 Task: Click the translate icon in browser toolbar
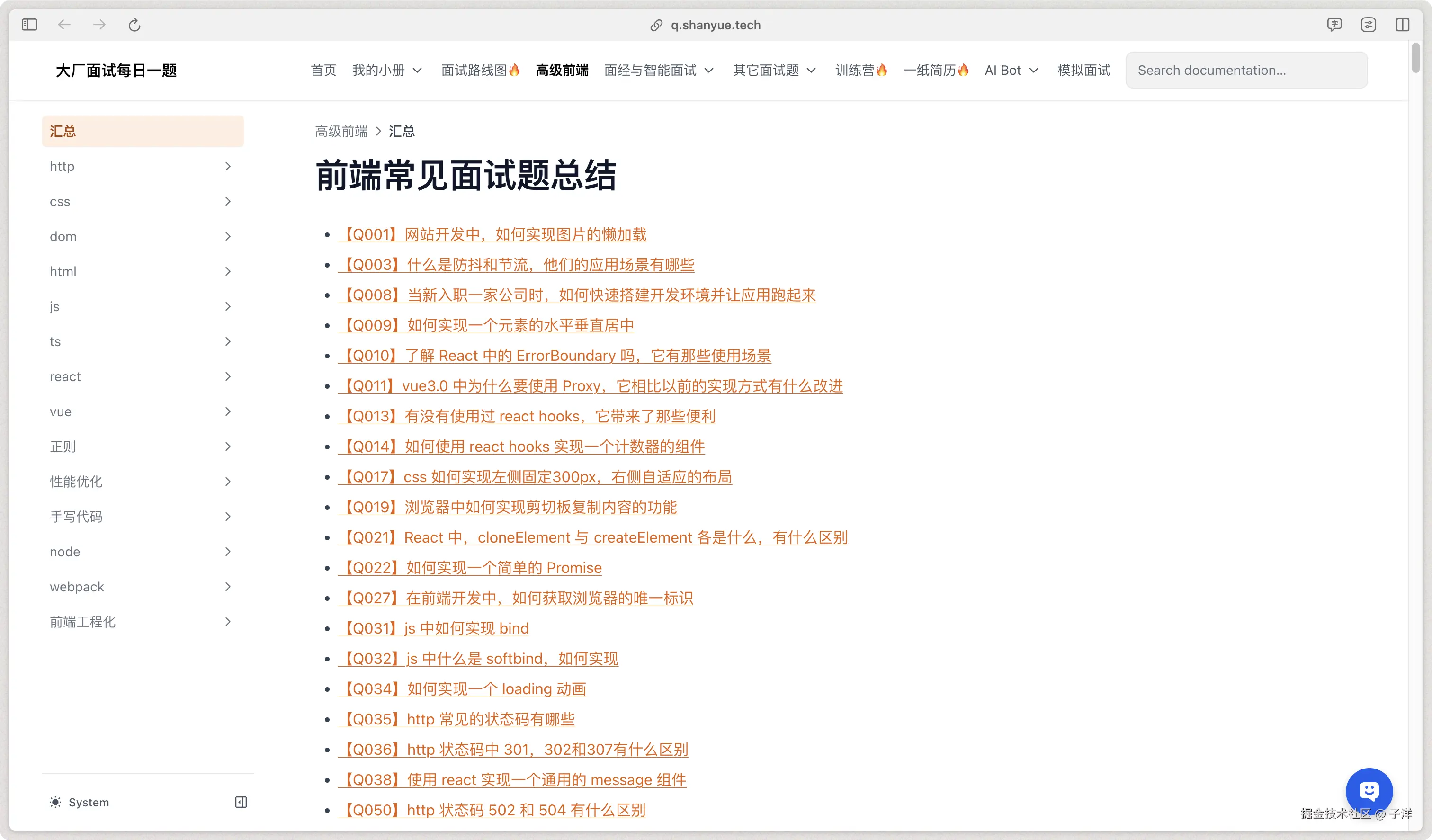1334,25
